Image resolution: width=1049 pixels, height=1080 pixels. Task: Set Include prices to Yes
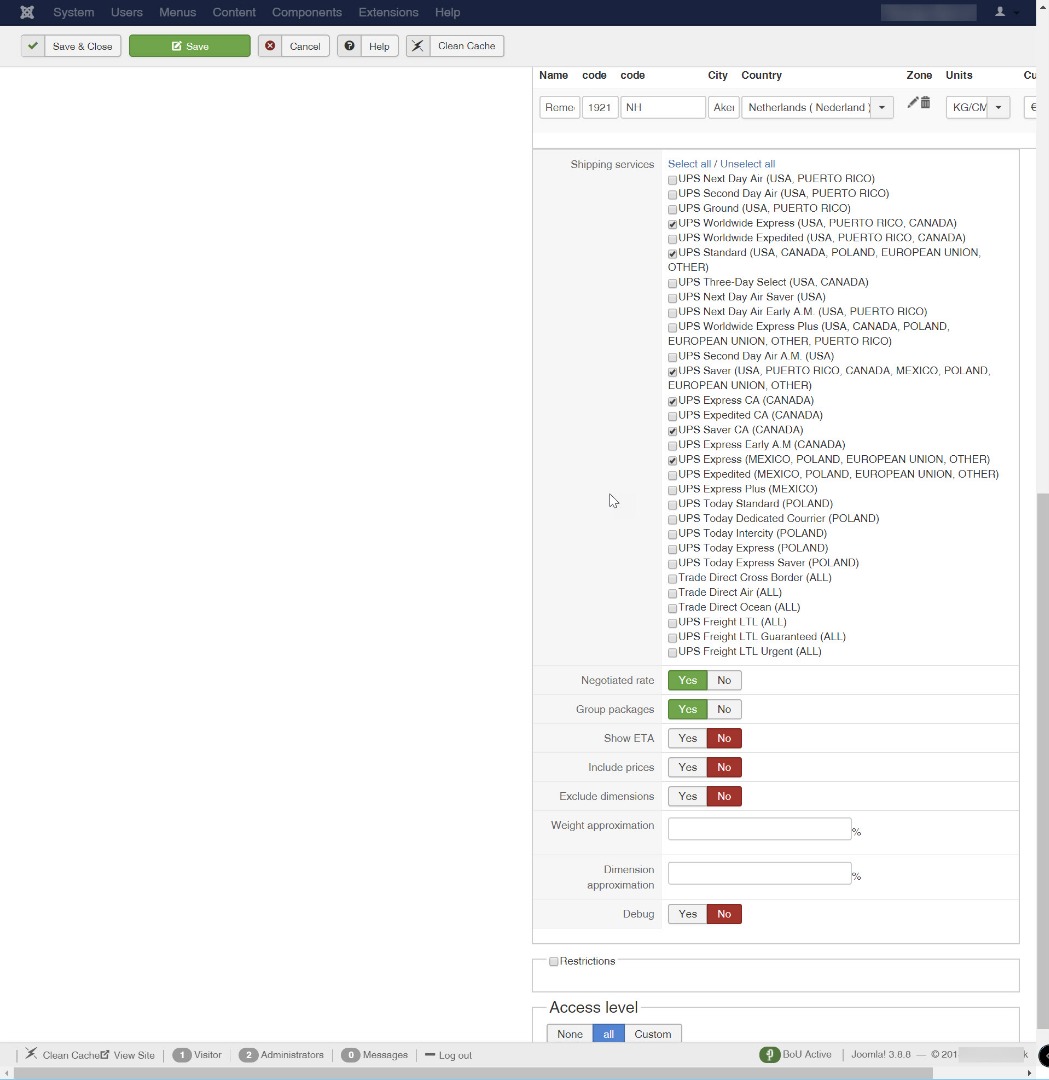pyautogui.click(x=687, y=767)
